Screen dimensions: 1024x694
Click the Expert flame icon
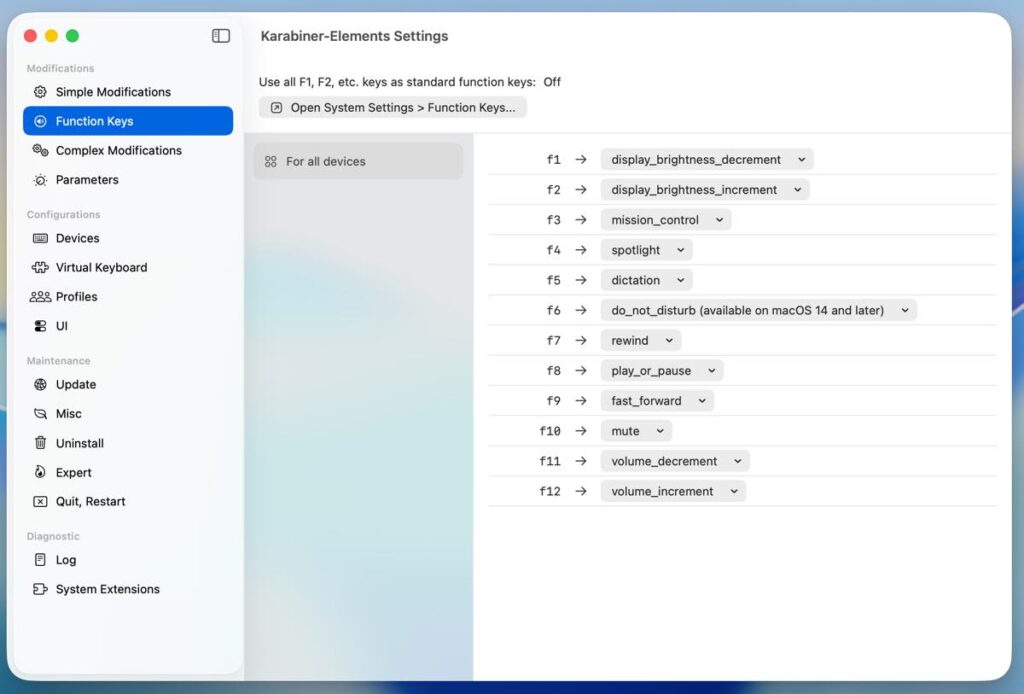tap(40, 472)
